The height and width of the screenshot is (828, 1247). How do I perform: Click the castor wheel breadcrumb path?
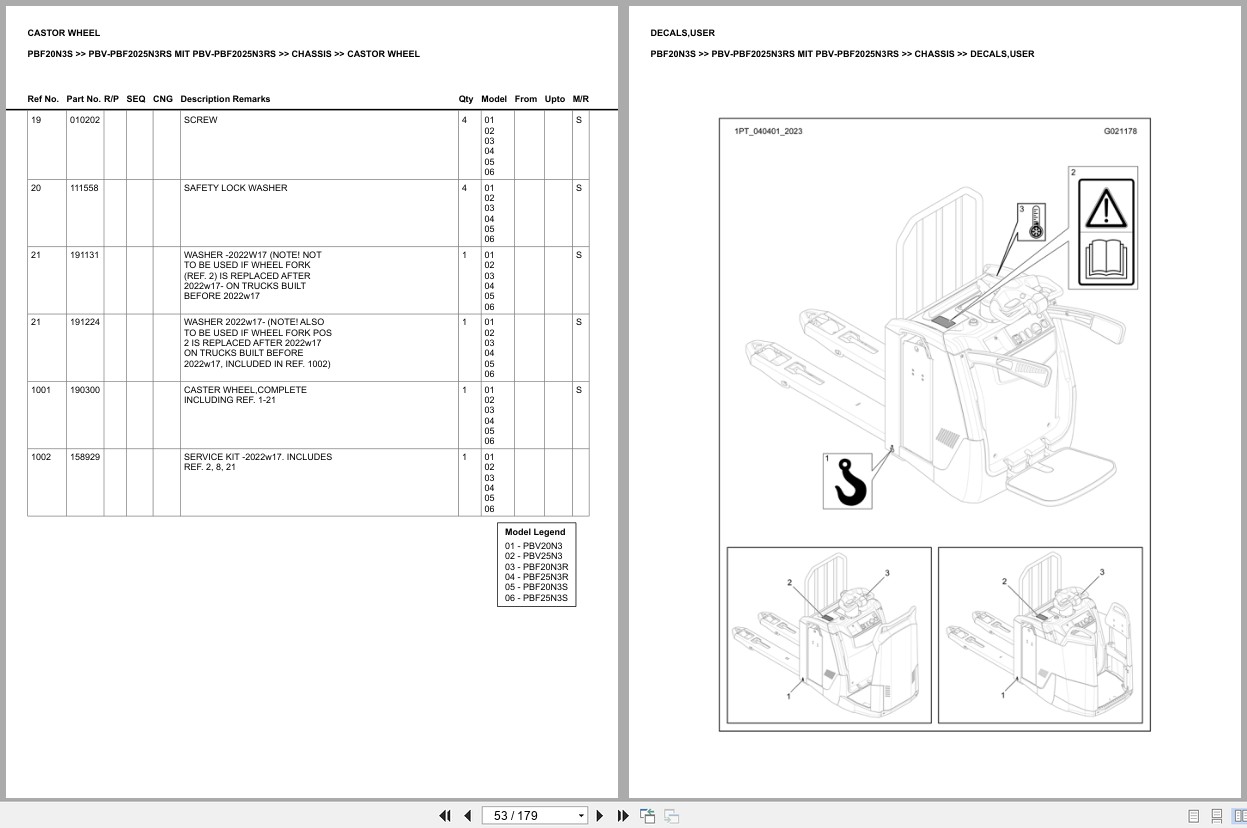click(x=224, y=54)
